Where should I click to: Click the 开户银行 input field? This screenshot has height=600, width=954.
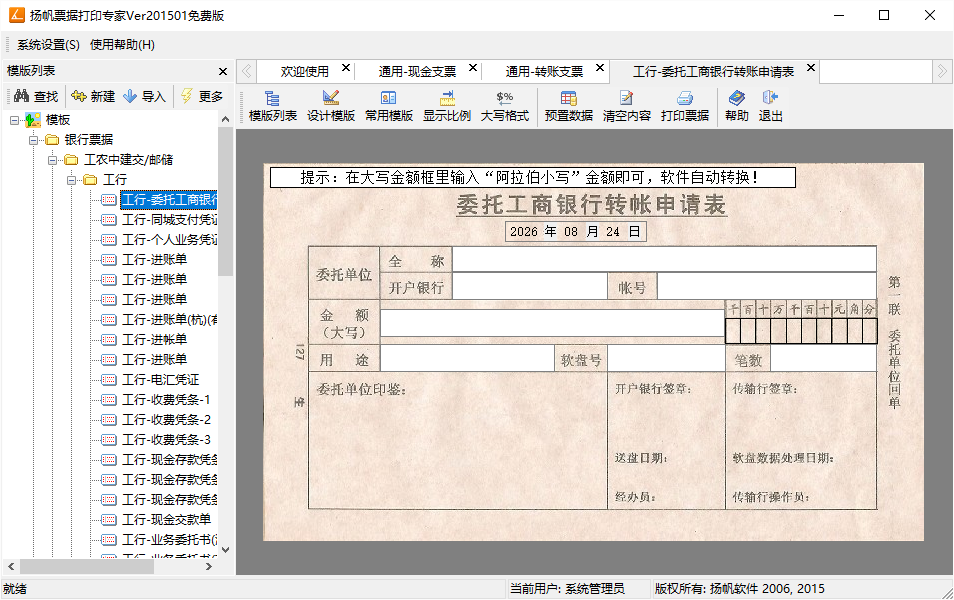(x=530, y=286)
